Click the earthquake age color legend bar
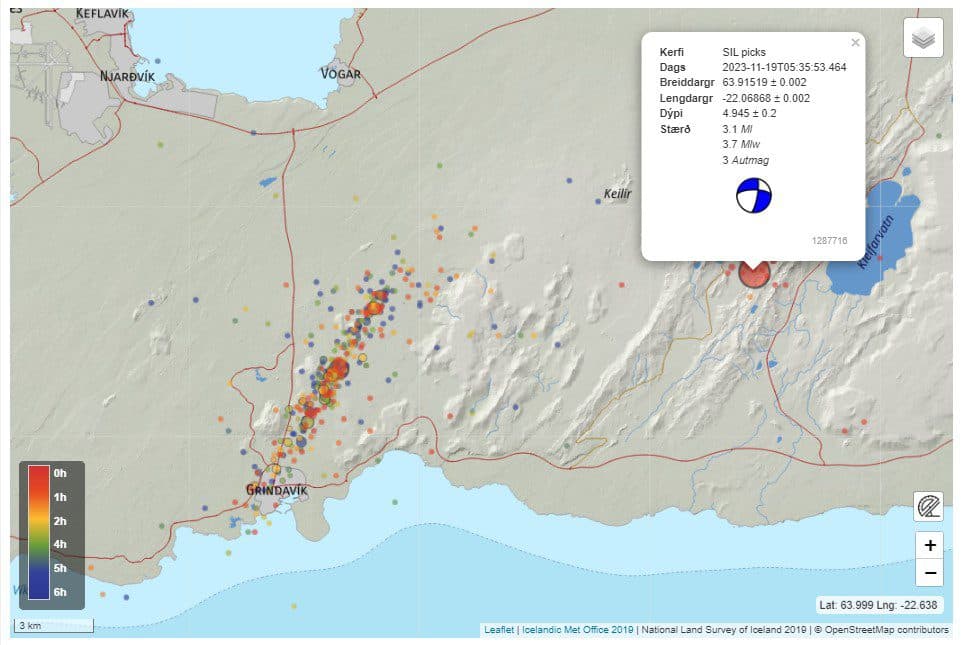This screenshot has width=961, height=645. click(38, 532)
